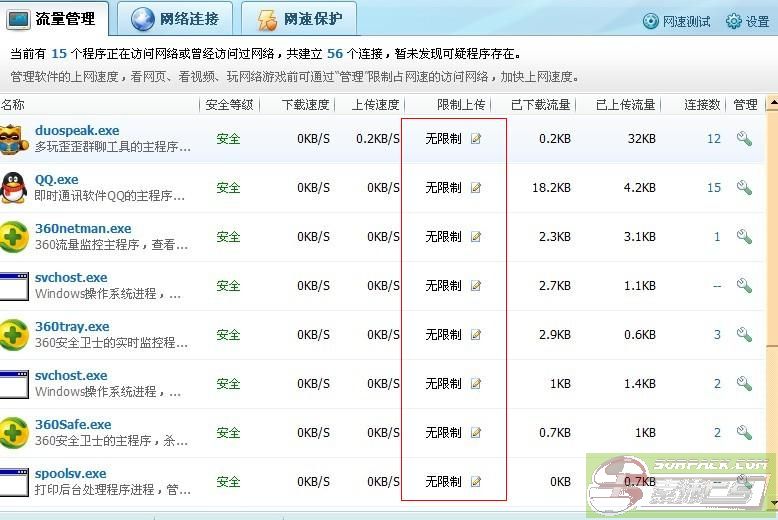Open the wrench manage icon for 360netman.exe
The image size is (778, 520).
744,237
